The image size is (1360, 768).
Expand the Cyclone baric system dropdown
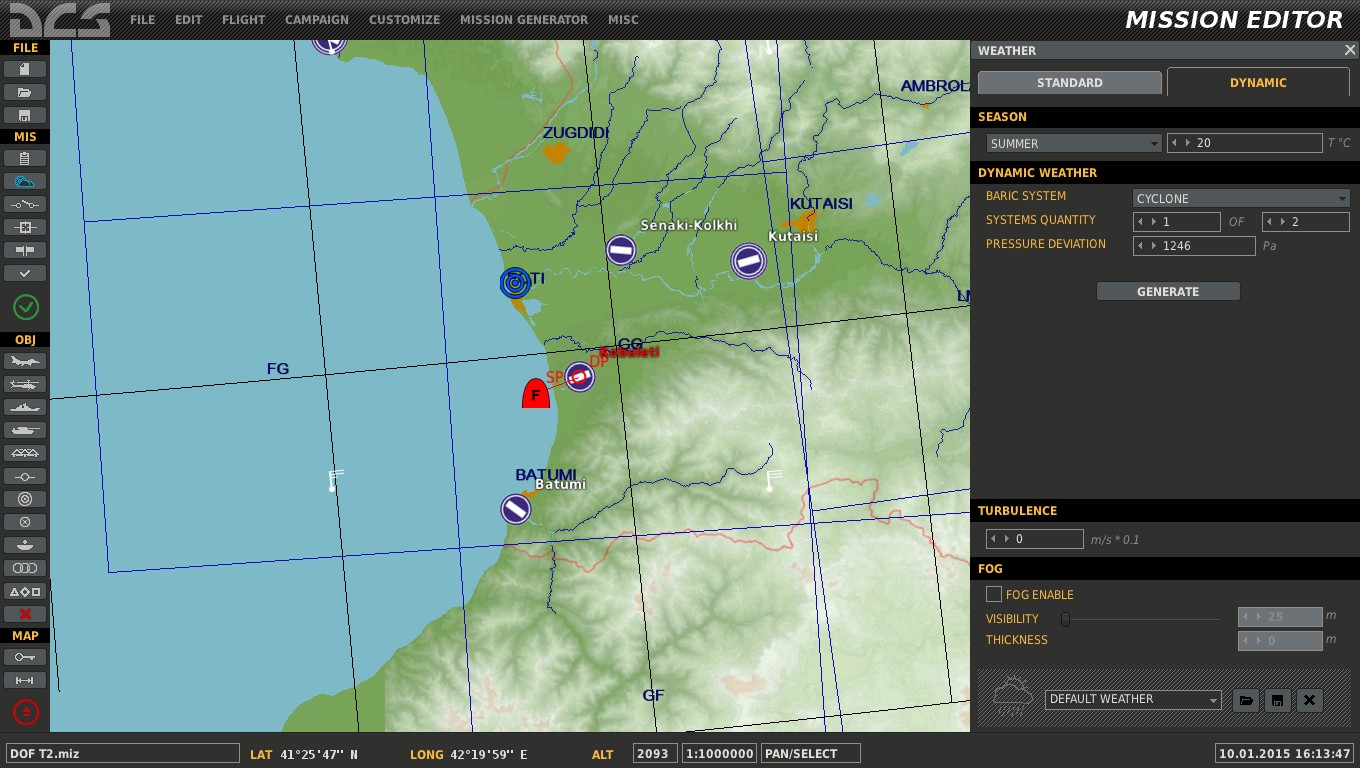tap(1241, 198)
